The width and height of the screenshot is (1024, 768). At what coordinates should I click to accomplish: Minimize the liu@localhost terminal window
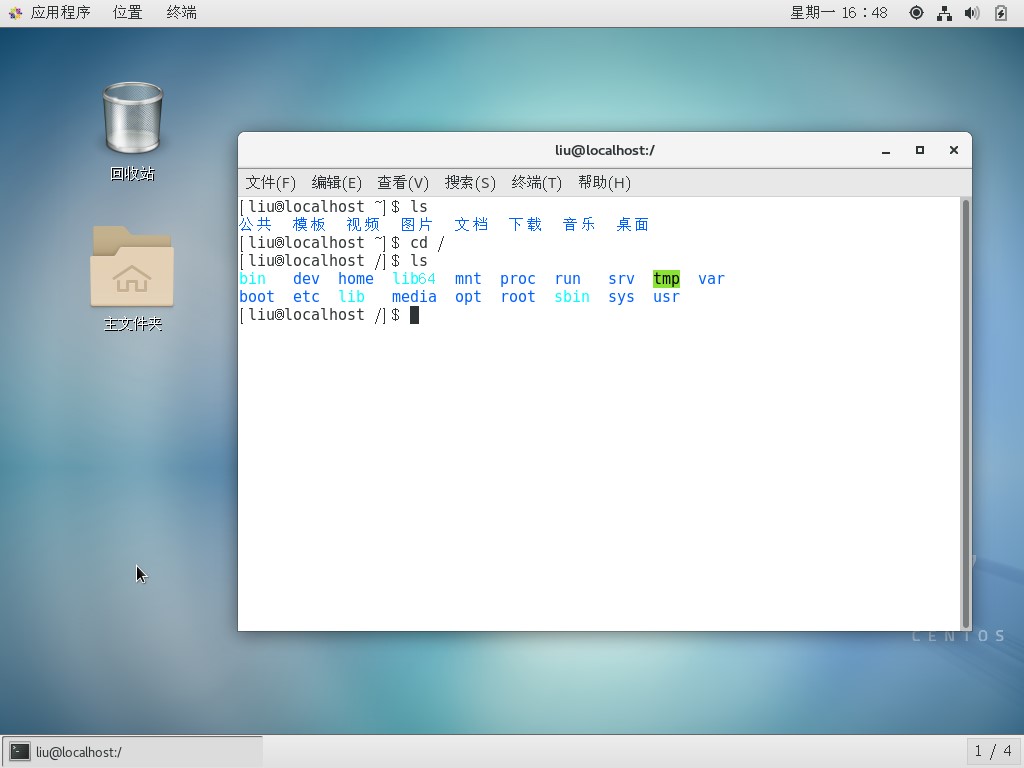point(886,150)
